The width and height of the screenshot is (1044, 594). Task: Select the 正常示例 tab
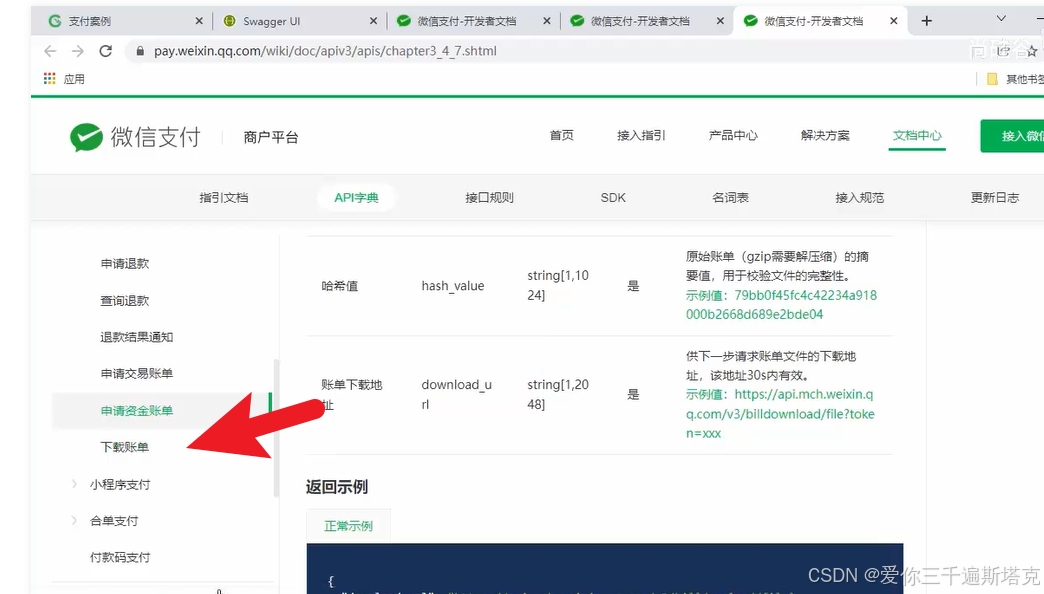[x=348, y=526]
